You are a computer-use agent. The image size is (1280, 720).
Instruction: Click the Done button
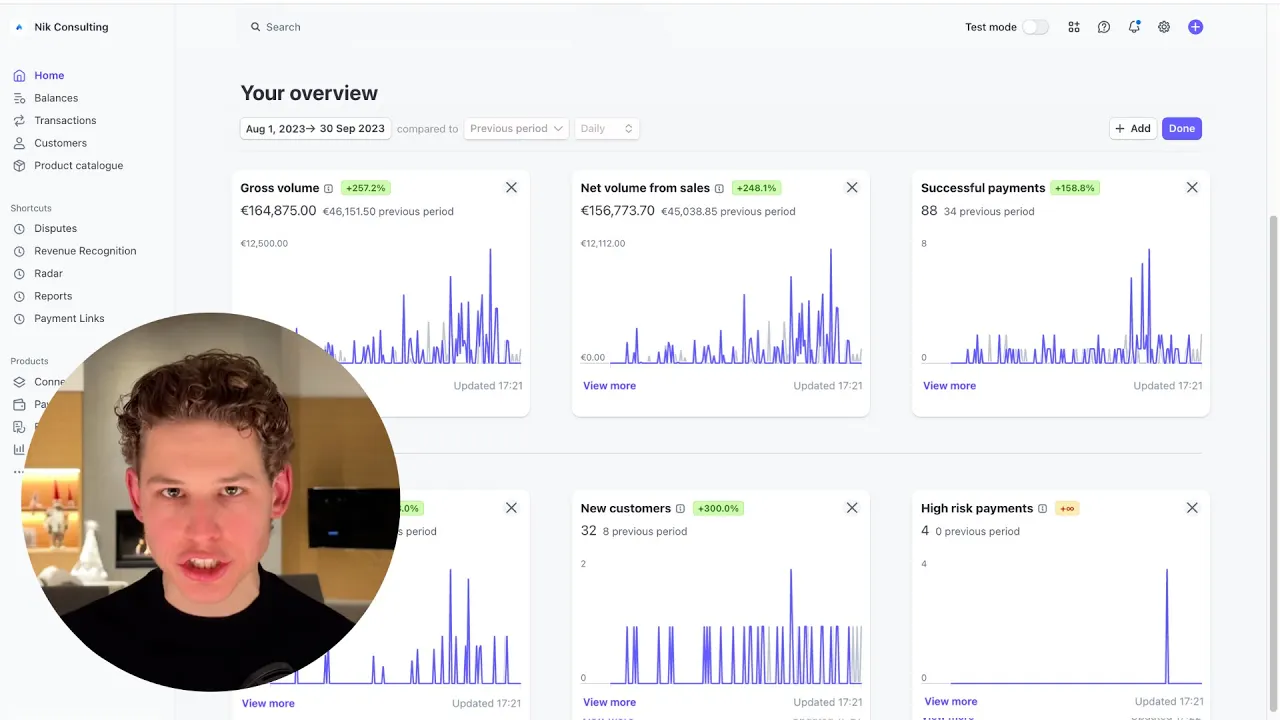pos(1182,128)
